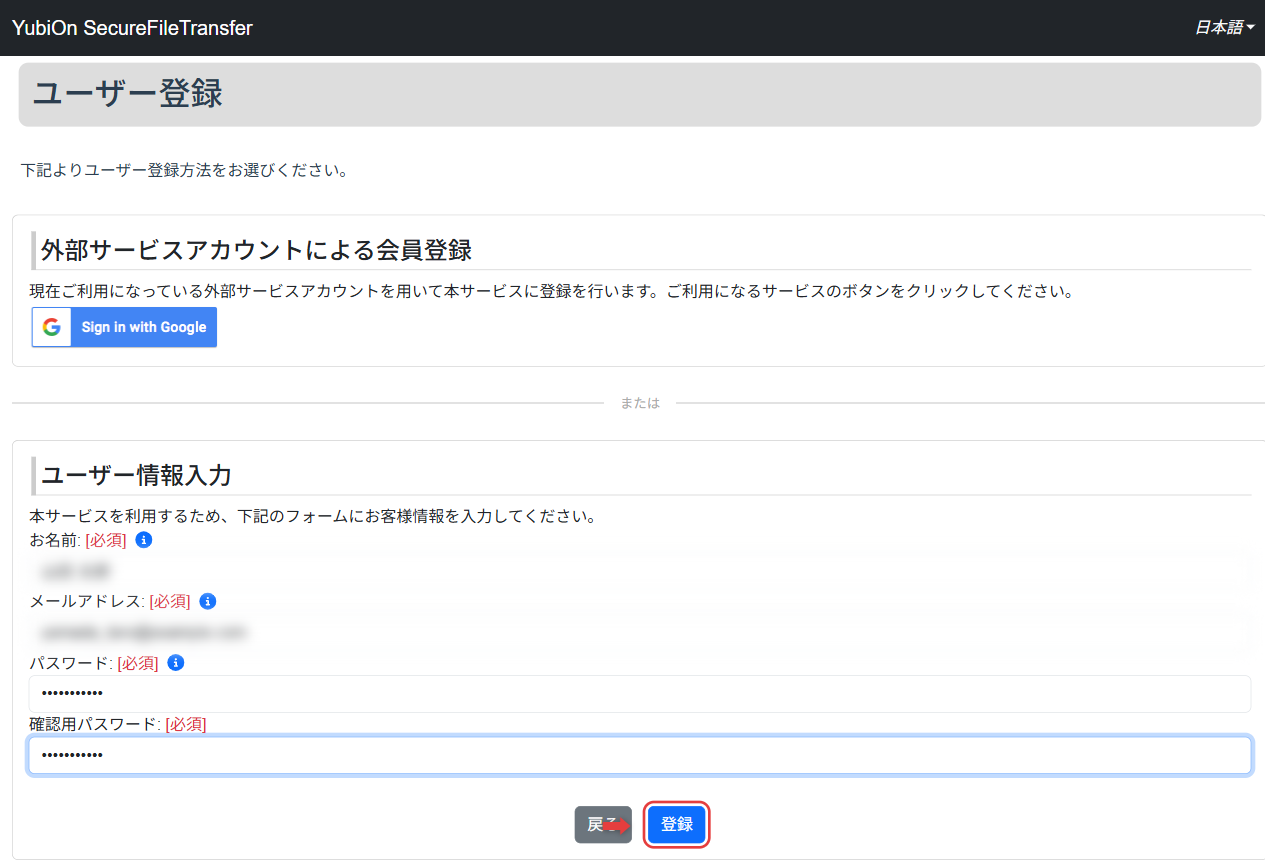Click the 外部サービスアカウントによる会員登録 section heading
This screenshot has width=1265, height=860.
point(256,249)
